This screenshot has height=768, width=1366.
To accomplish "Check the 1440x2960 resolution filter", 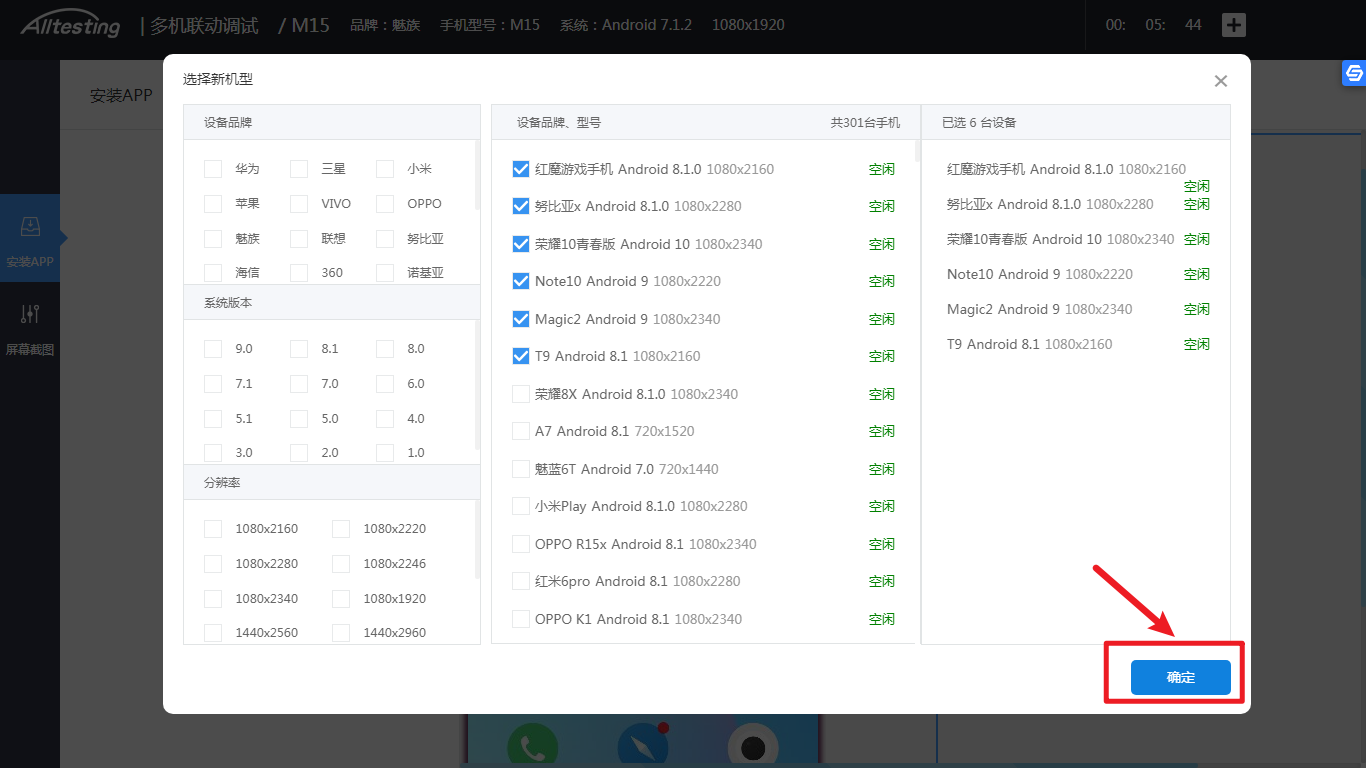I will coord(341,633).
